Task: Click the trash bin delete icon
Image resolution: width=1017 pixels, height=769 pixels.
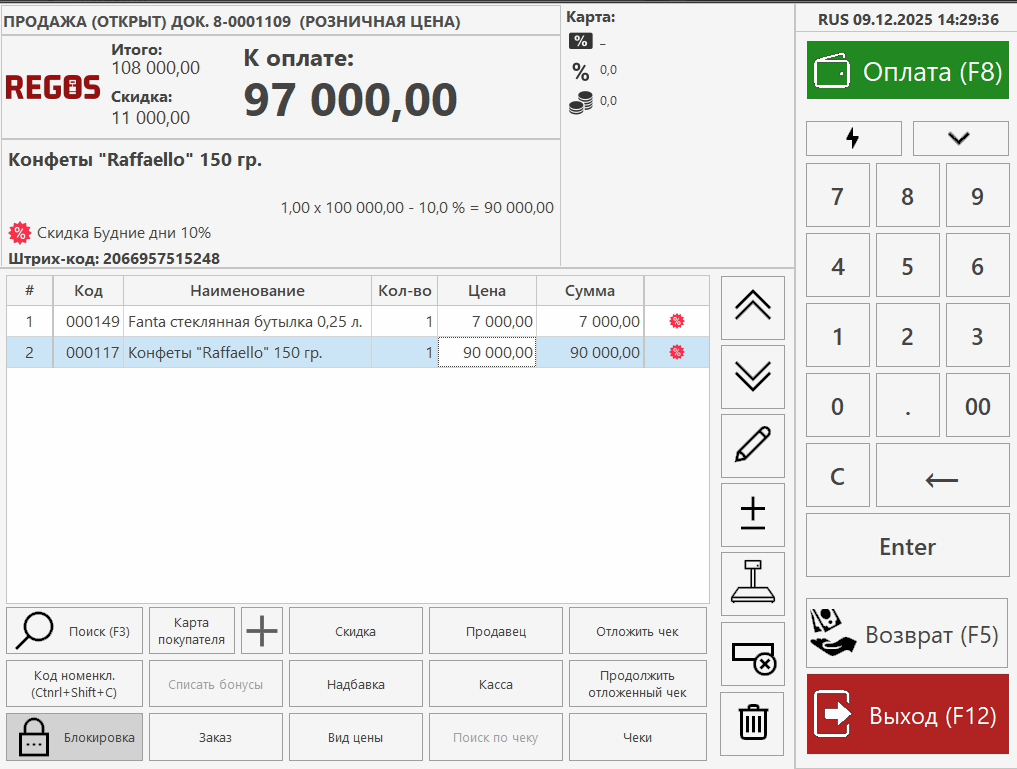Action: (752, 723)
